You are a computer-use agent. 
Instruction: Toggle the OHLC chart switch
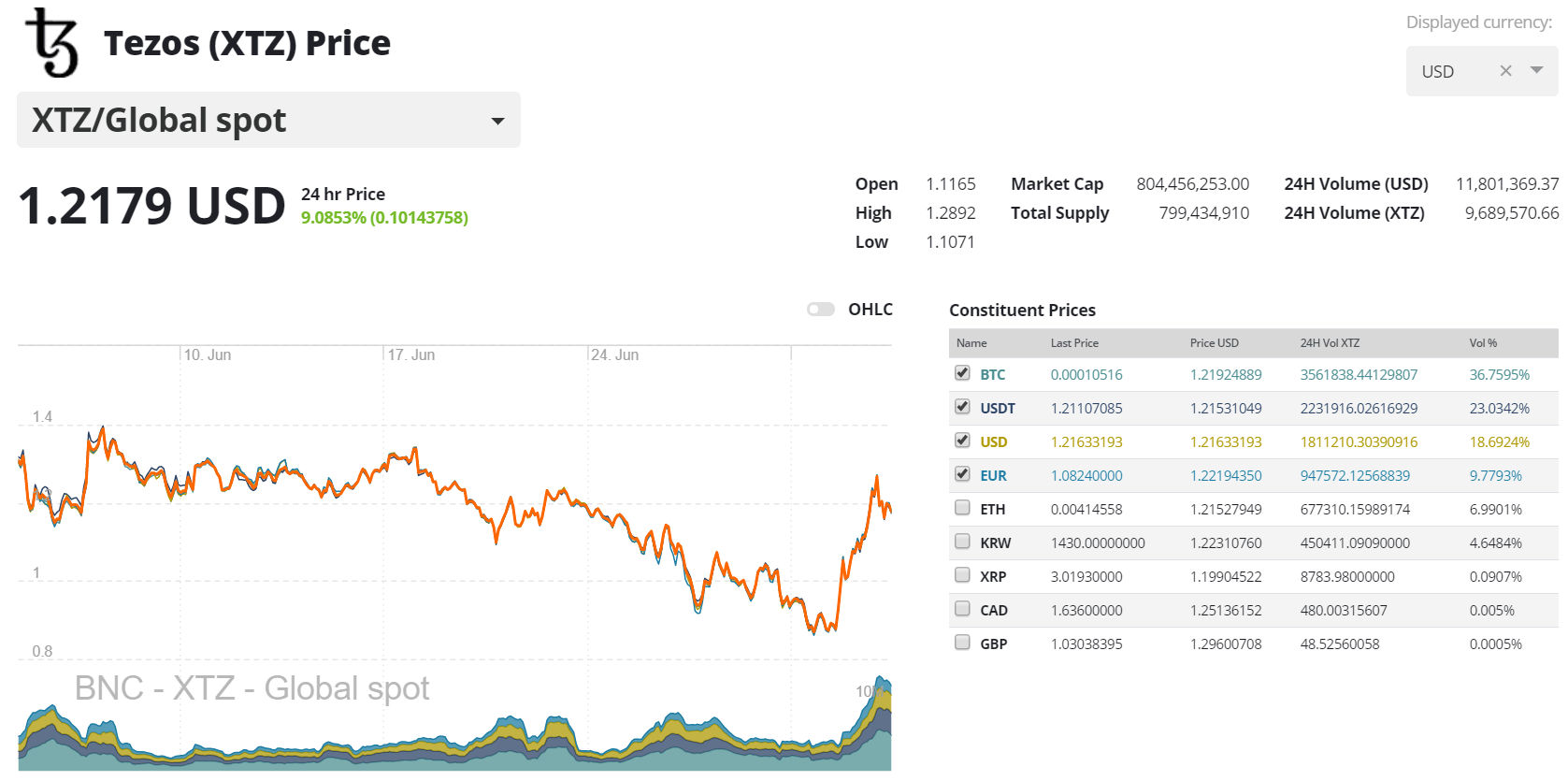[x=821, y=310]
